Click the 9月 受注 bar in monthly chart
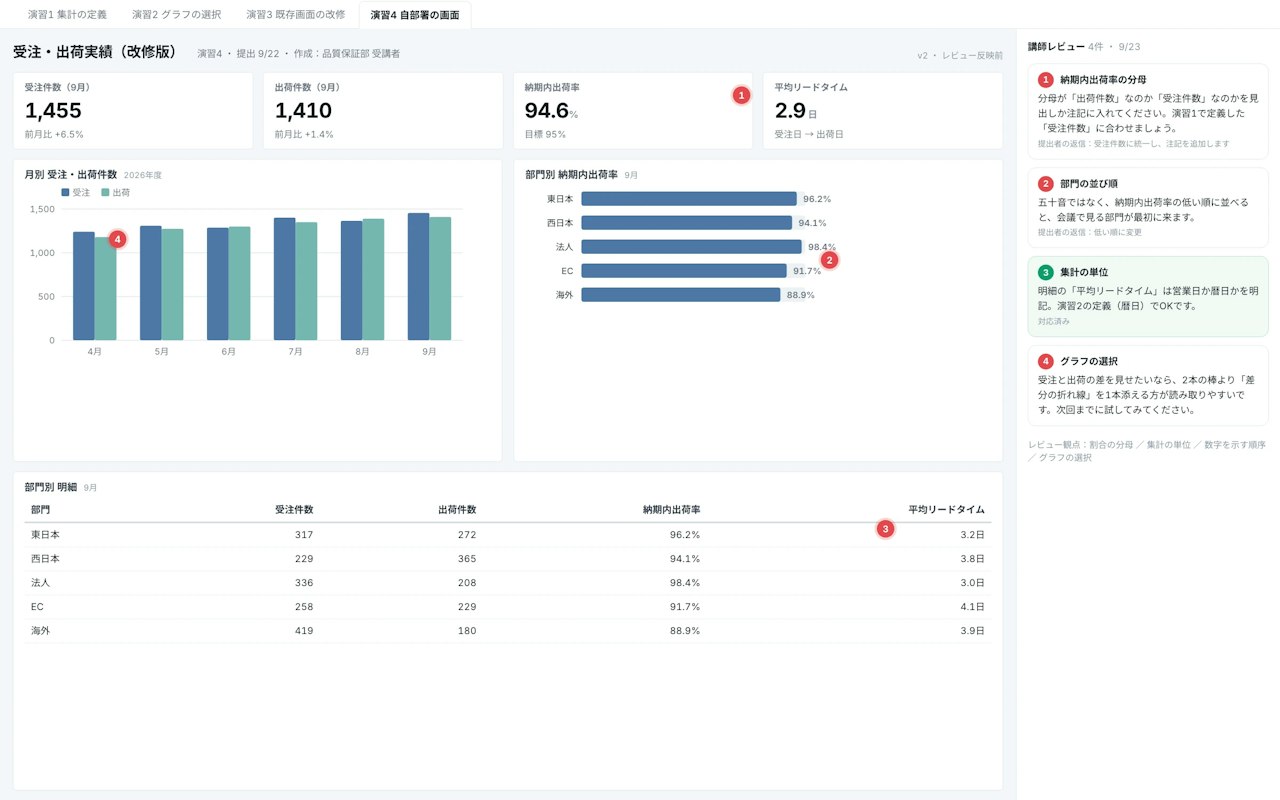The image size is (1280, 800). coord(418,277)
